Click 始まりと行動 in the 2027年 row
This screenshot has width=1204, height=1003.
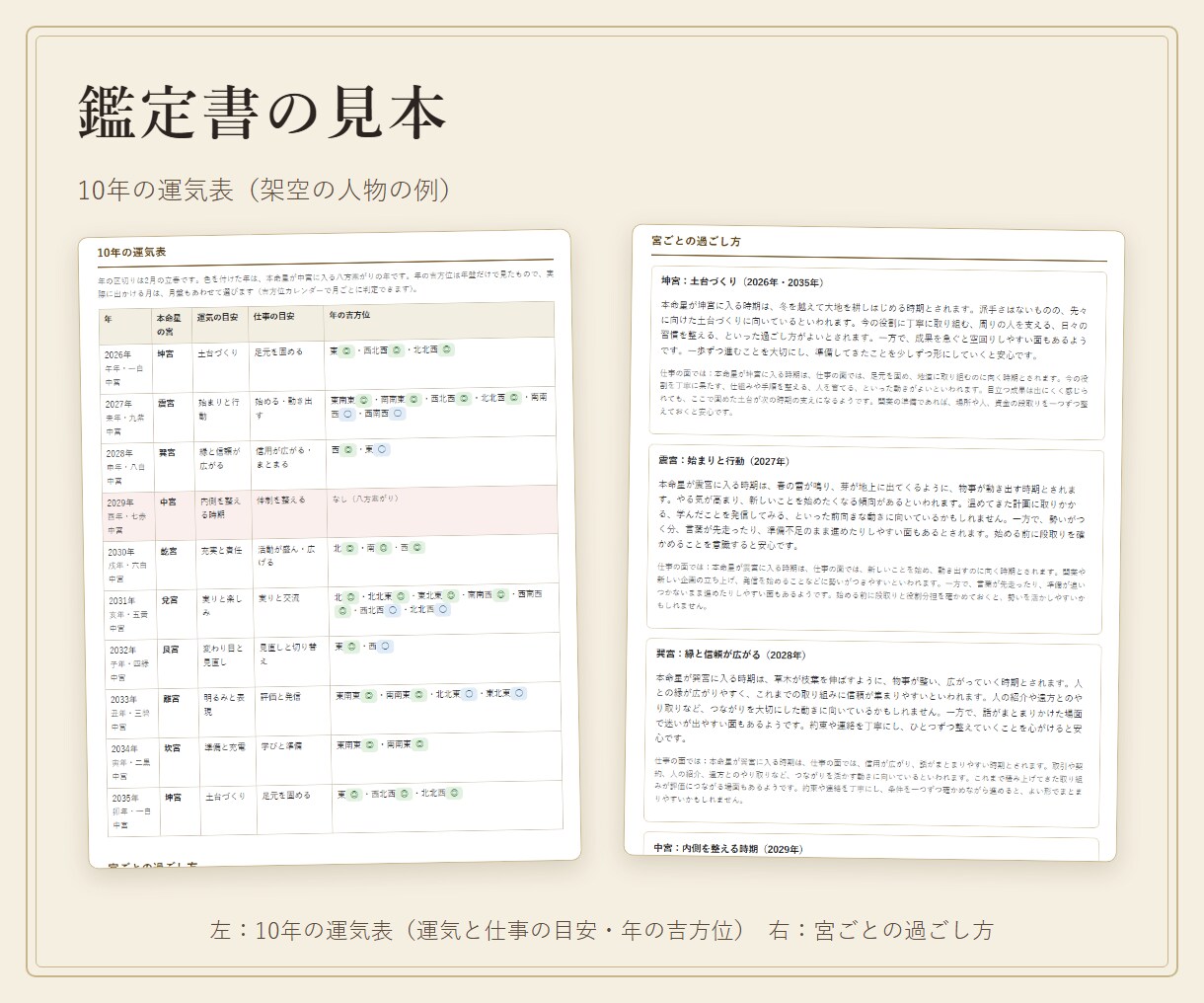(218, 409)
